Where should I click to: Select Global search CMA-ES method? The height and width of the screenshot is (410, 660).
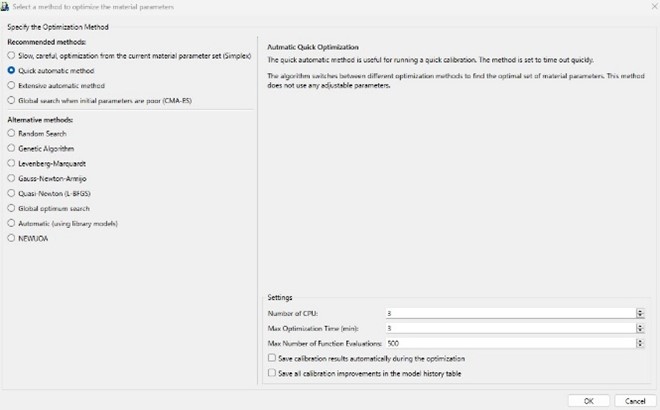tap(11, 100)
